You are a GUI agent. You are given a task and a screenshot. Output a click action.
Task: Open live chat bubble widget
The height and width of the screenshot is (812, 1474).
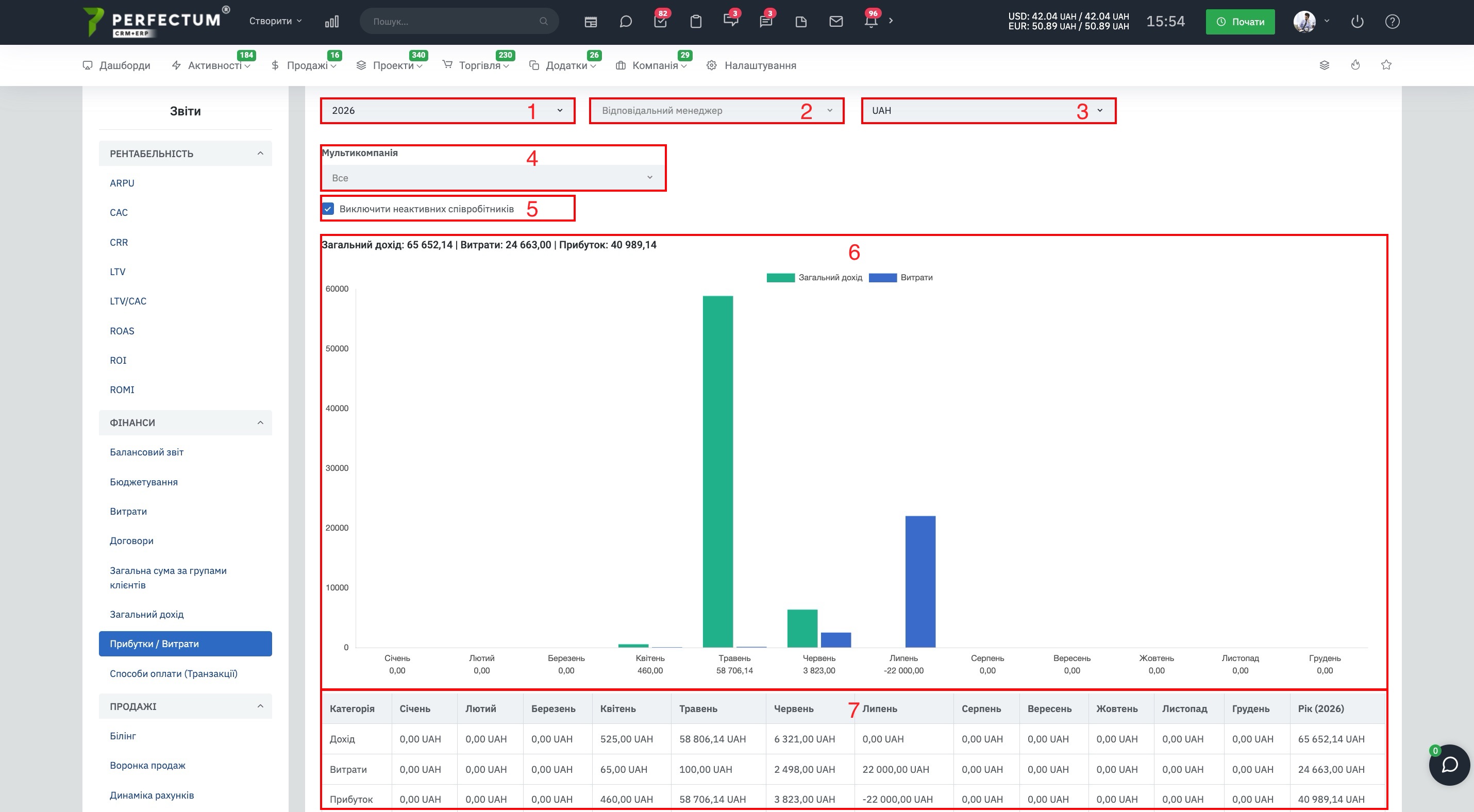coord(1449,765)
